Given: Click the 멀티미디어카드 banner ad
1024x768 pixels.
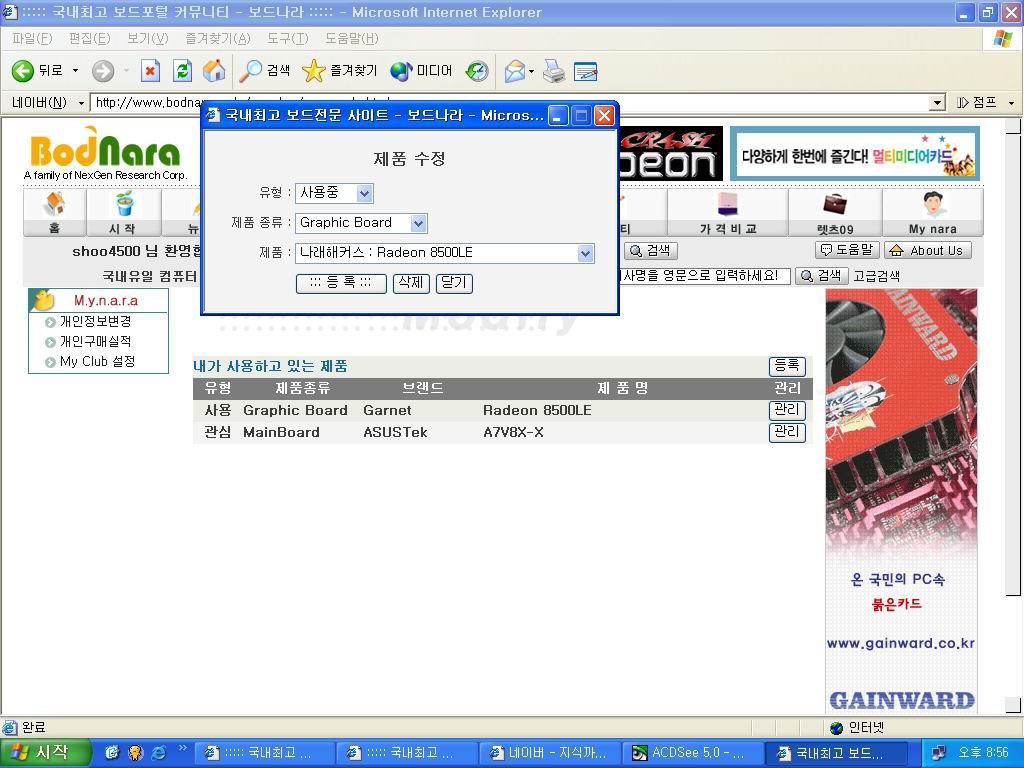Looking at the screenshot, I should (855, 154).
